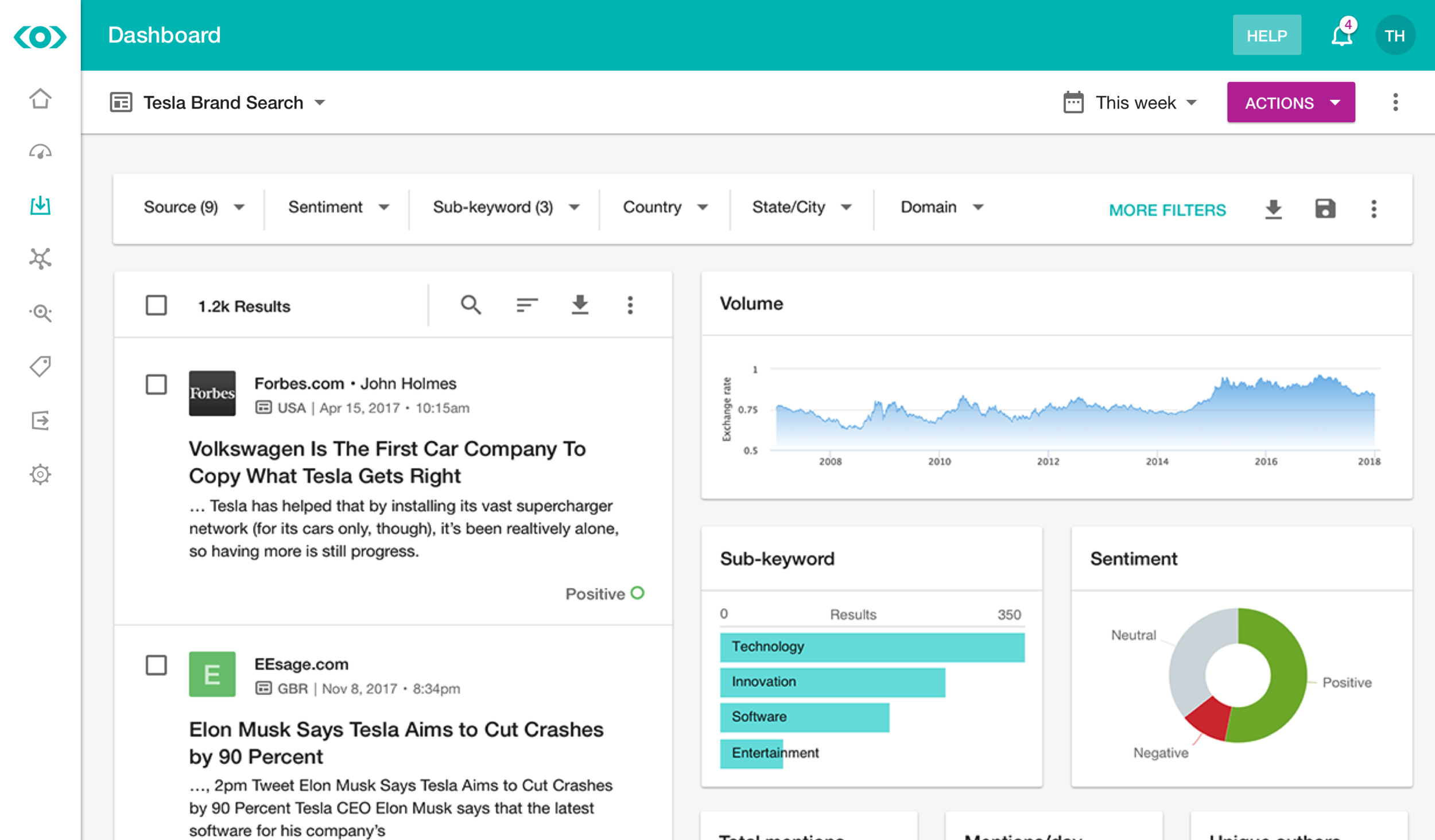
Task: Expand the Source (9) filter dropdown
Action: point(194,207)
